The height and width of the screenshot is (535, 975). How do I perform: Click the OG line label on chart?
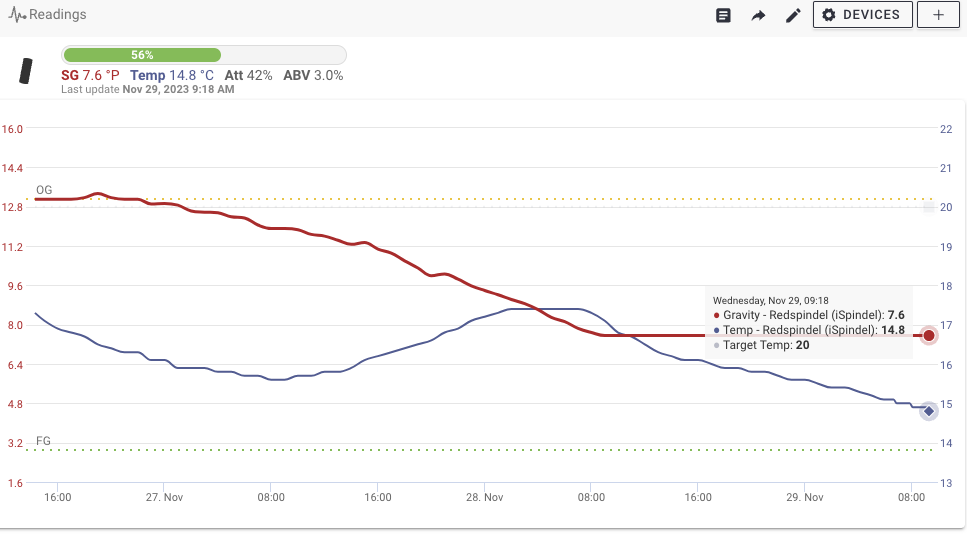(44, 190)
